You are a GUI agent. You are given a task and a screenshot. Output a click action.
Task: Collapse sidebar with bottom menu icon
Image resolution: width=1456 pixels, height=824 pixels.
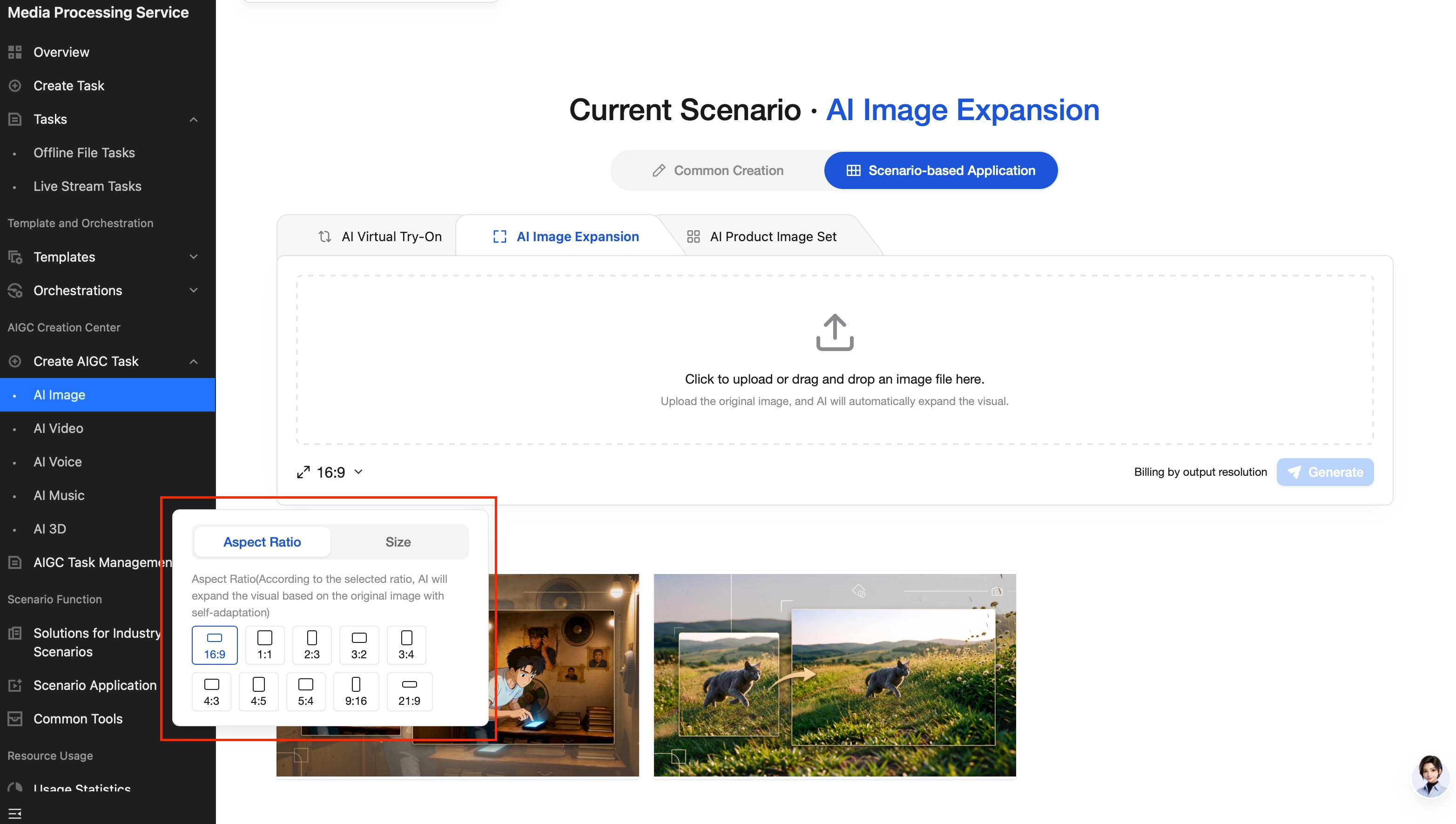pyautogui.click(x=15, y=813)
